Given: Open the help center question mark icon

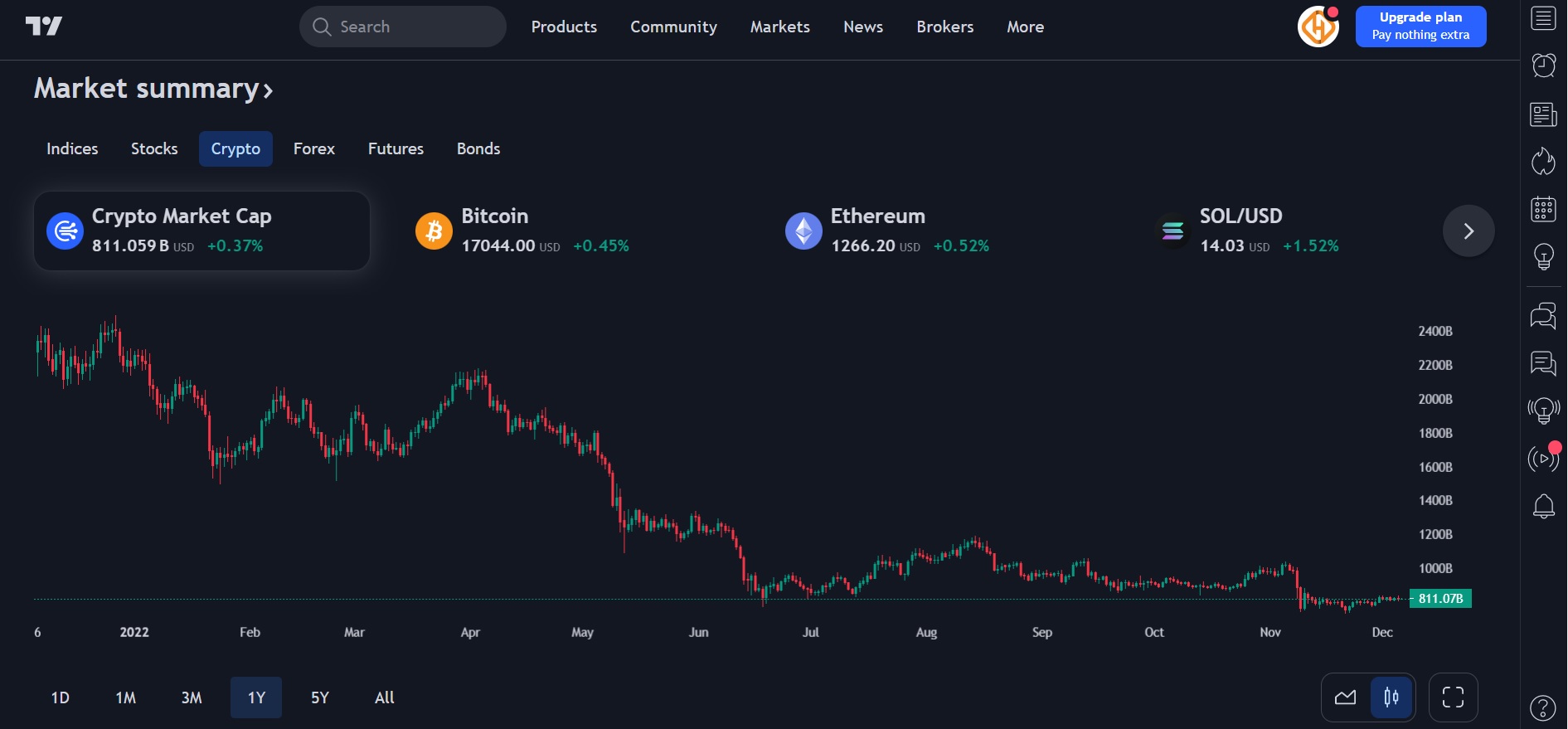Looking at the screenshot, I should 1542,707.
